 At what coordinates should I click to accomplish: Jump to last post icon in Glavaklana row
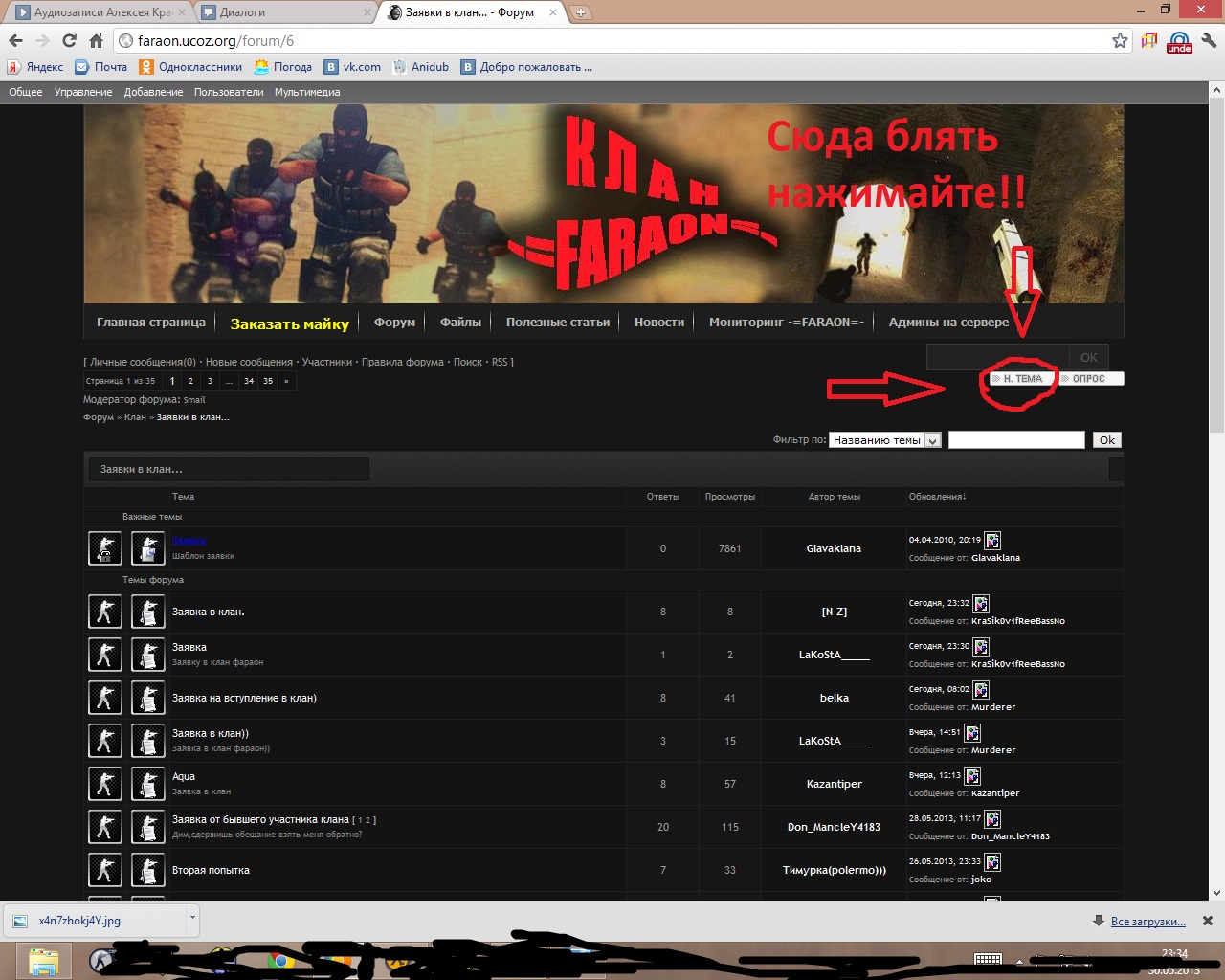point(992,541)
